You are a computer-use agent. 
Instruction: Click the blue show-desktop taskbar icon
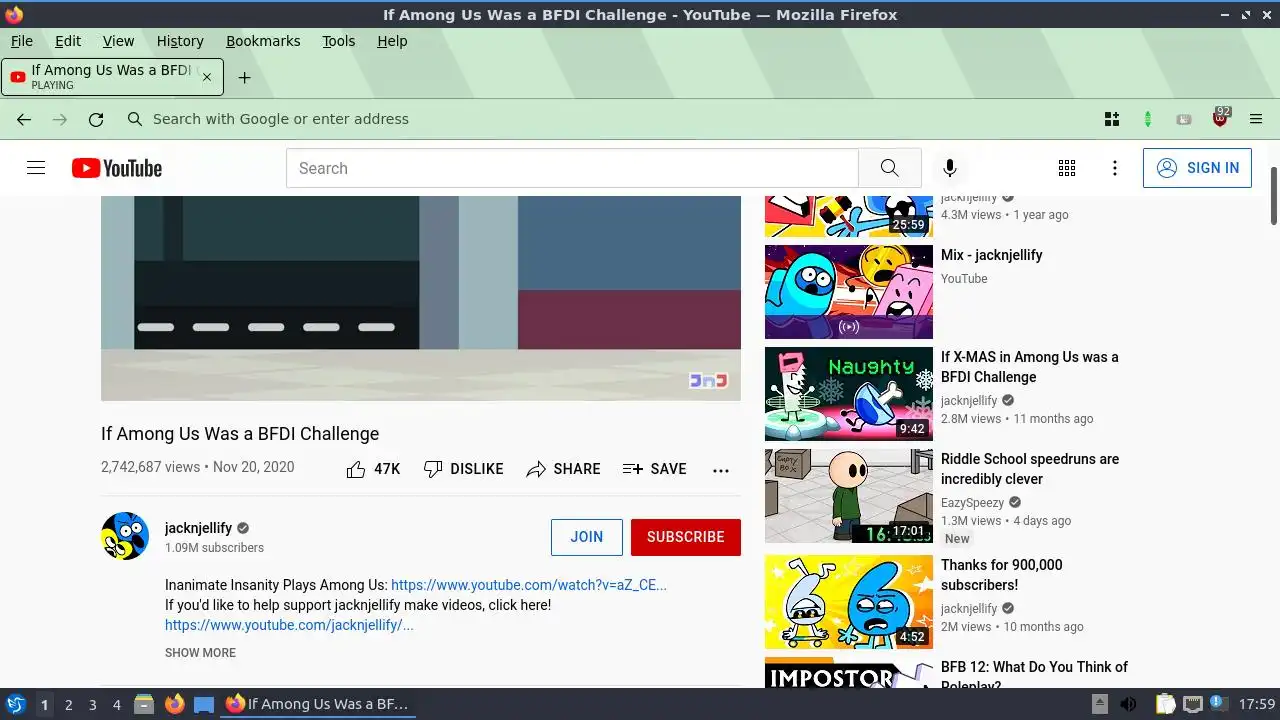204,704
